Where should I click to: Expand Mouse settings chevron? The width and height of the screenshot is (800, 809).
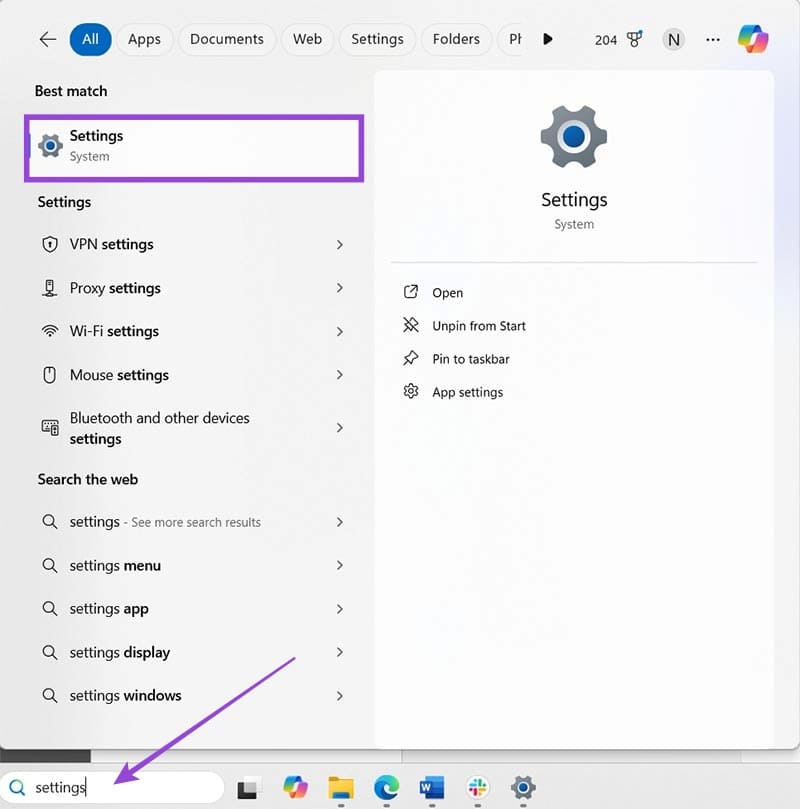339,375
